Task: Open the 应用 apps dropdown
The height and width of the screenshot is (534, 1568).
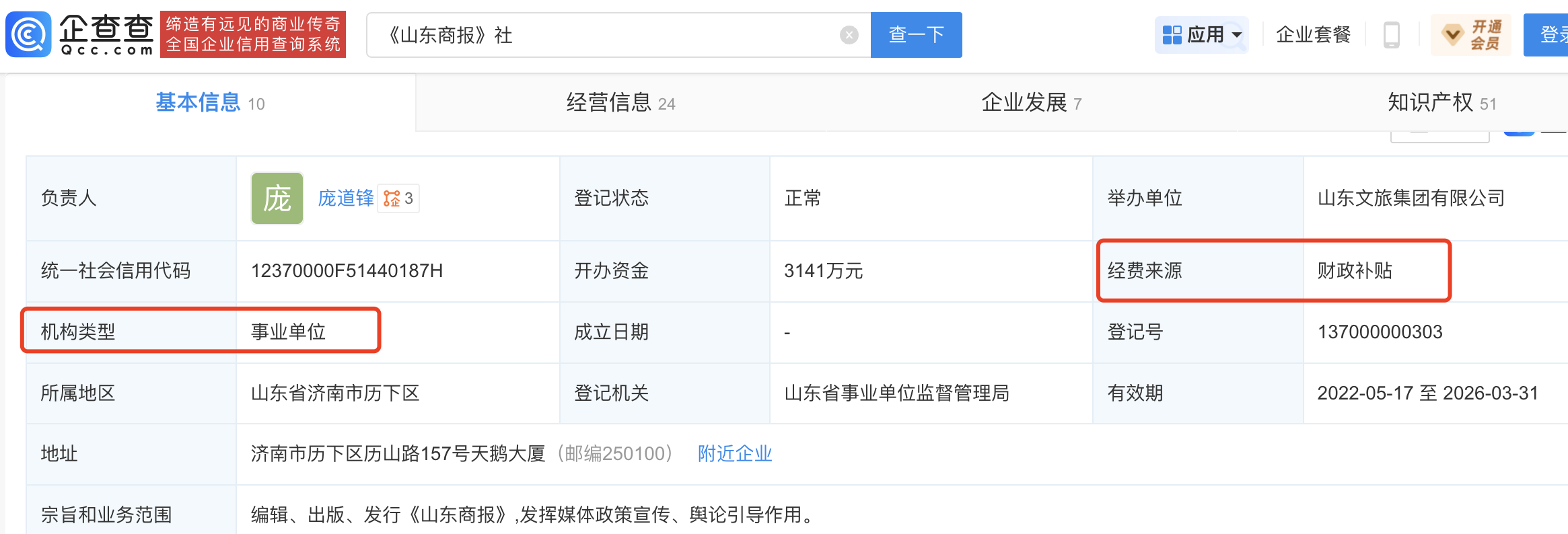Action: (x=1201, y=34)
